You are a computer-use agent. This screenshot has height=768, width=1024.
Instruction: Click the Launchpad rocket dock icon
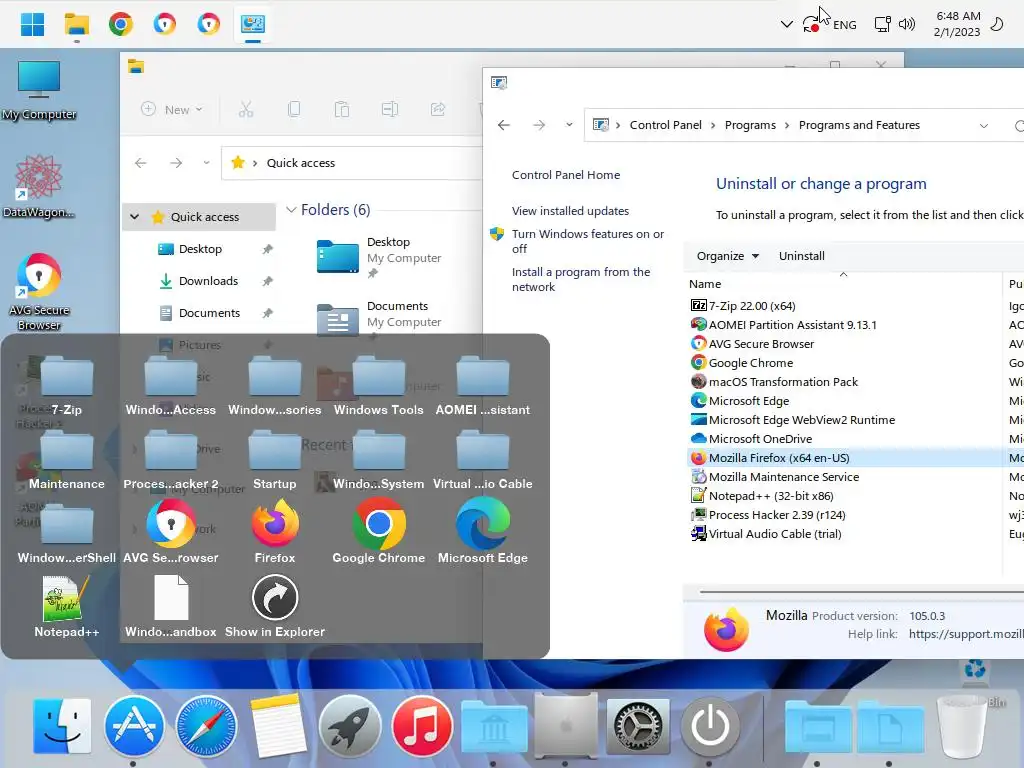tap(349, 726)
